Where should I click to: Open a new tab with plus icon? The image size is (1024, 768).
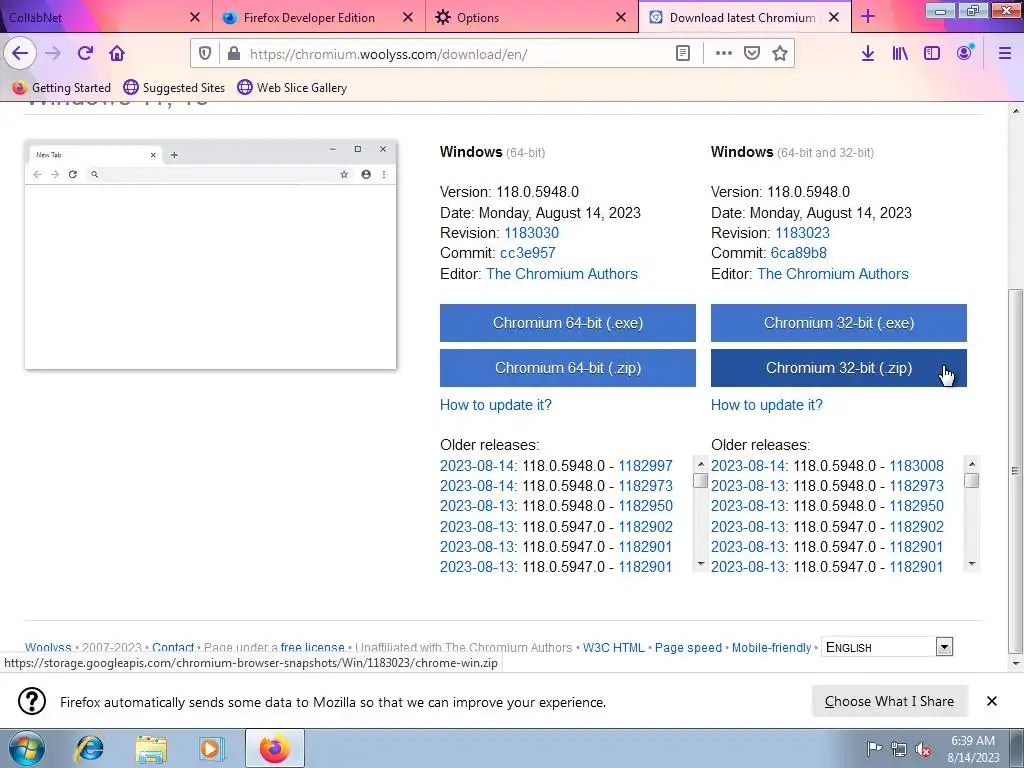(x=868, y=17)
